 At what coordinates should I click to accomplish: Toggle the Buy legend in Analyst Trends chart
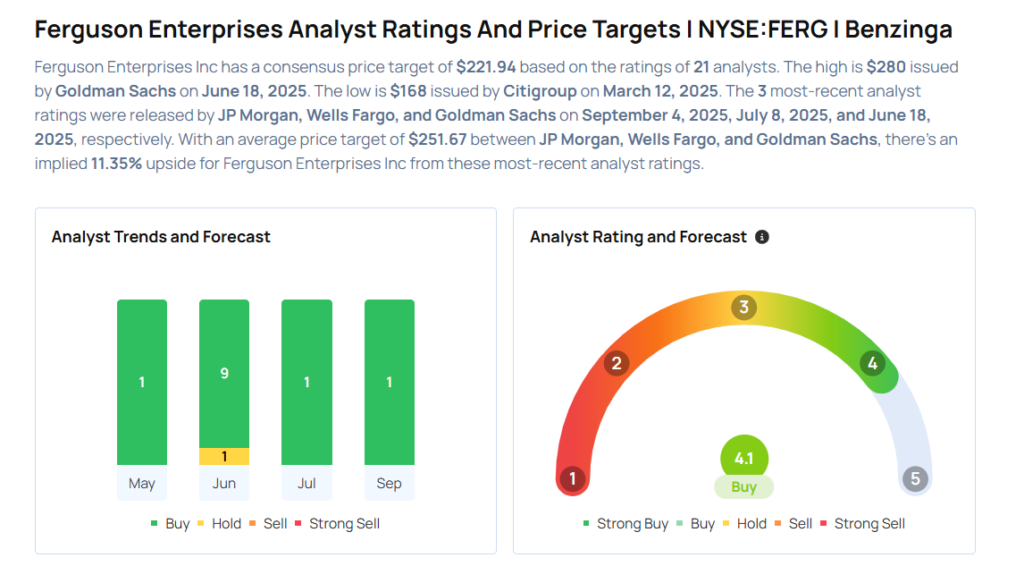coord(170,523)
